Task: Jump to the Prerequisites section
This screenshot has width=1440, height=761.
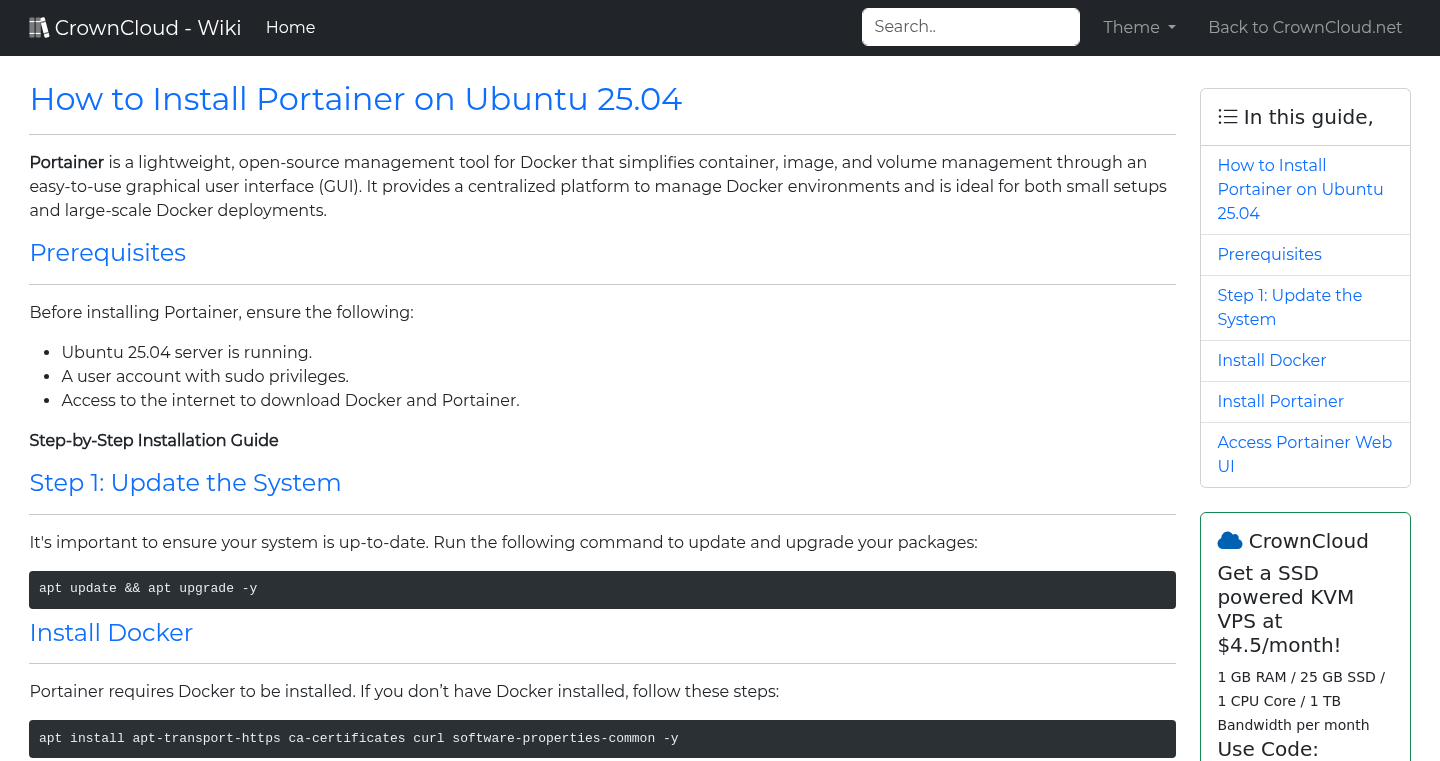Action: click(x=1269, y=254)
